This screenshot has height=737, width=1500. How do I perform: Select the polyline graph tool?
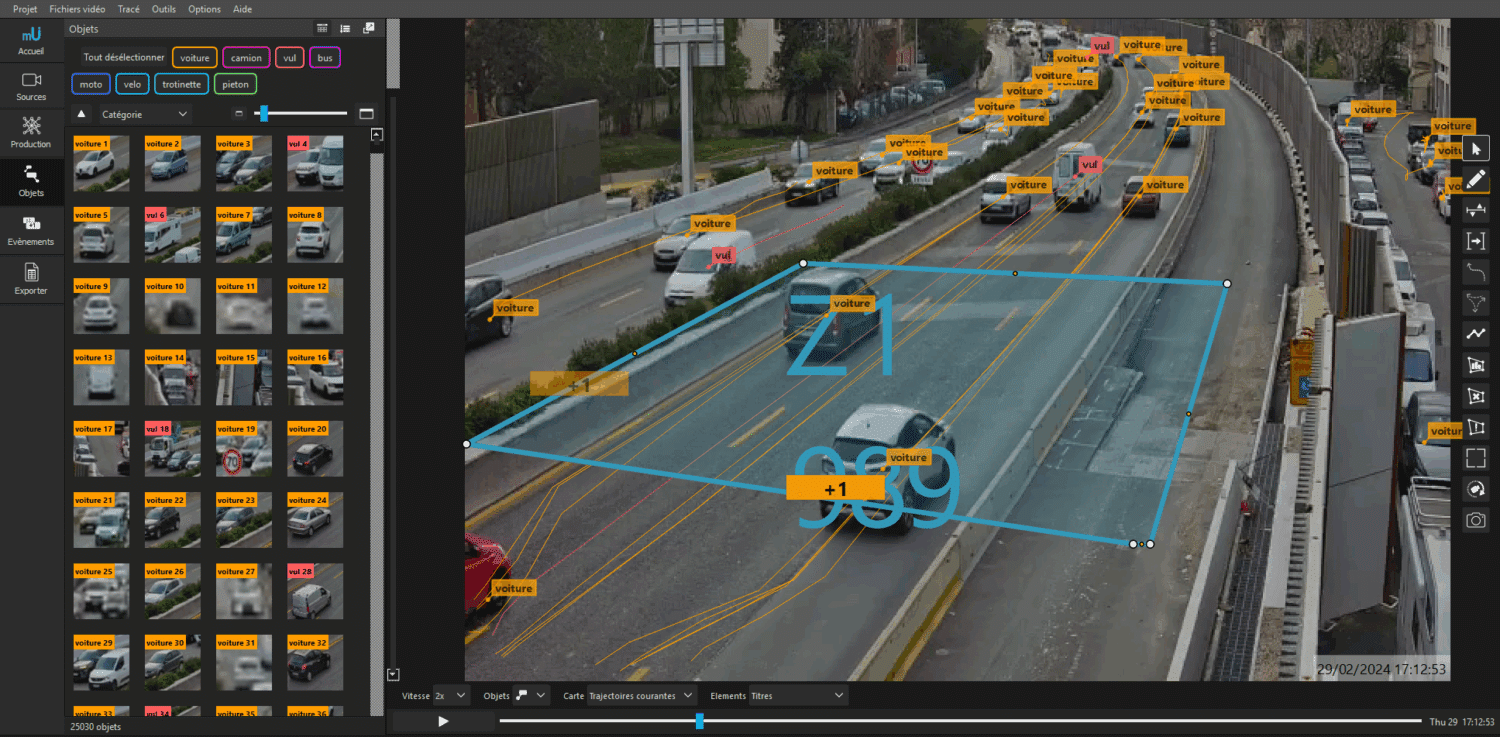tap(1475, 334)
